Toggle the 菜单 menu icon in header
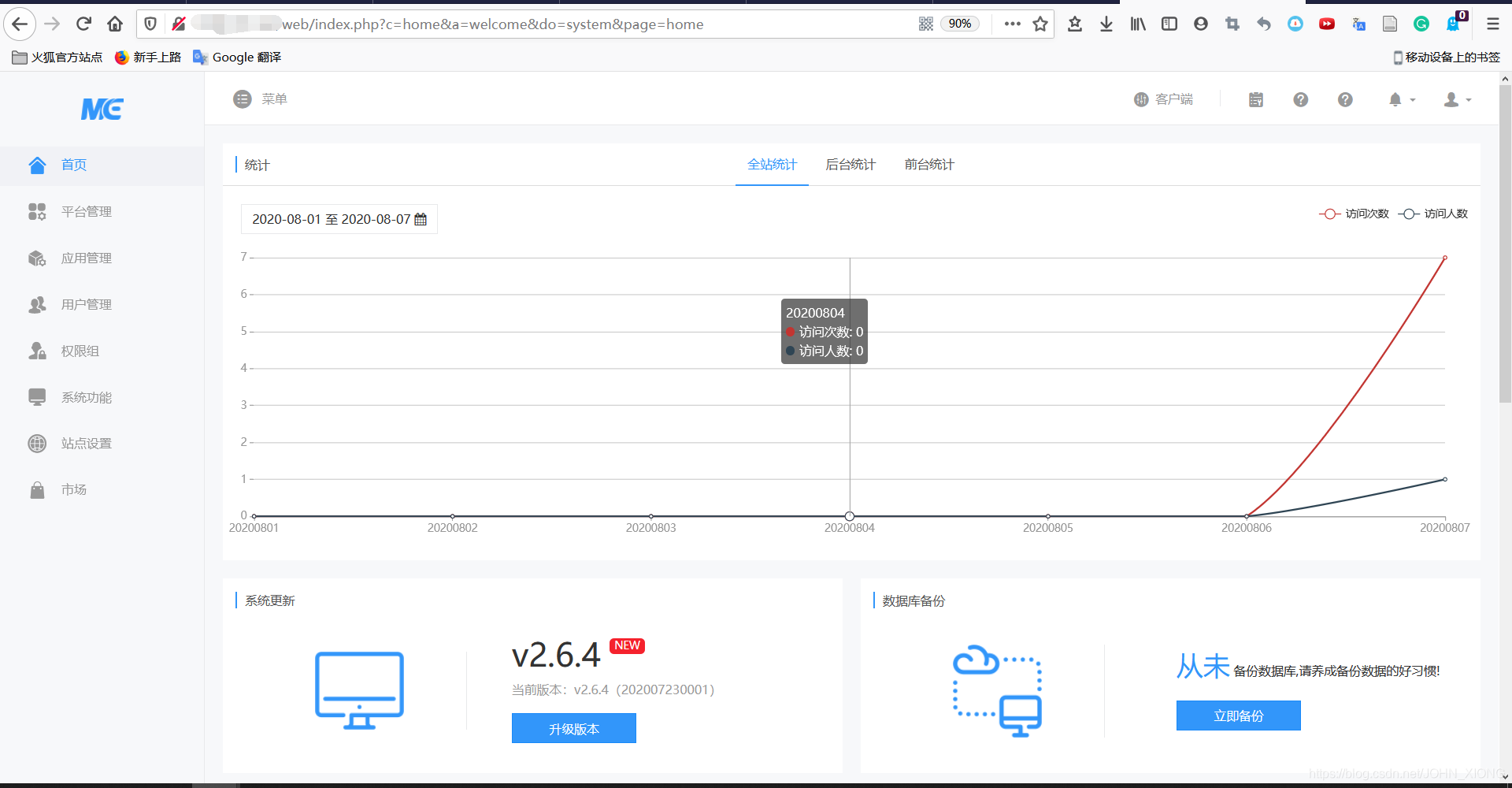The image size is (1512, 788). point(242,99)
